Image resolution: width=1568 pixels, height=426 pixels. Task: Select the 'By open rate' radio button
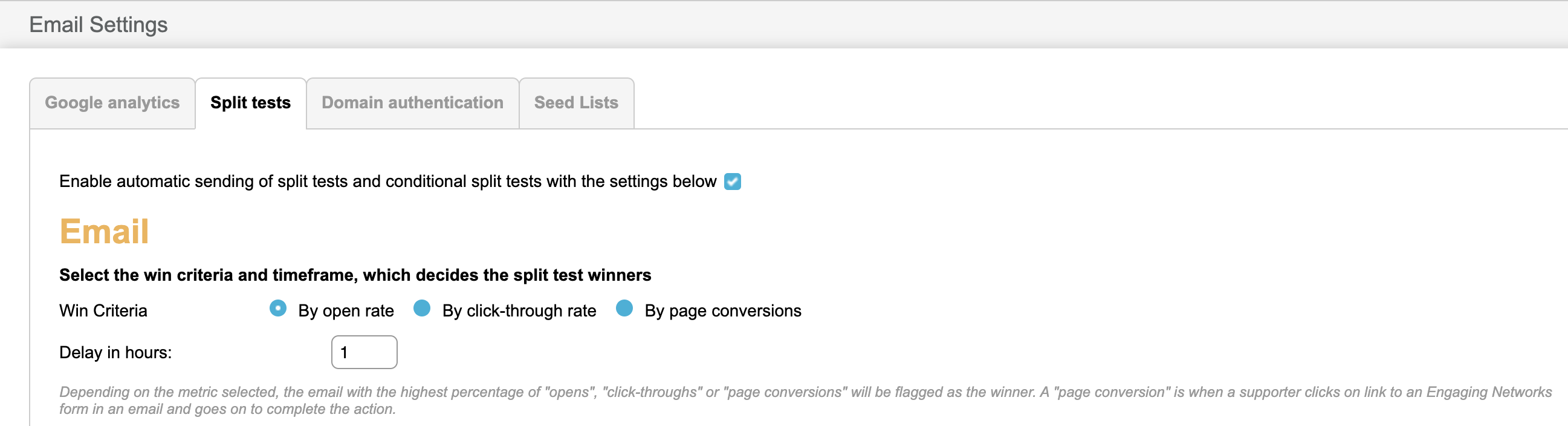pyautogui.click(x=278, y=309)
